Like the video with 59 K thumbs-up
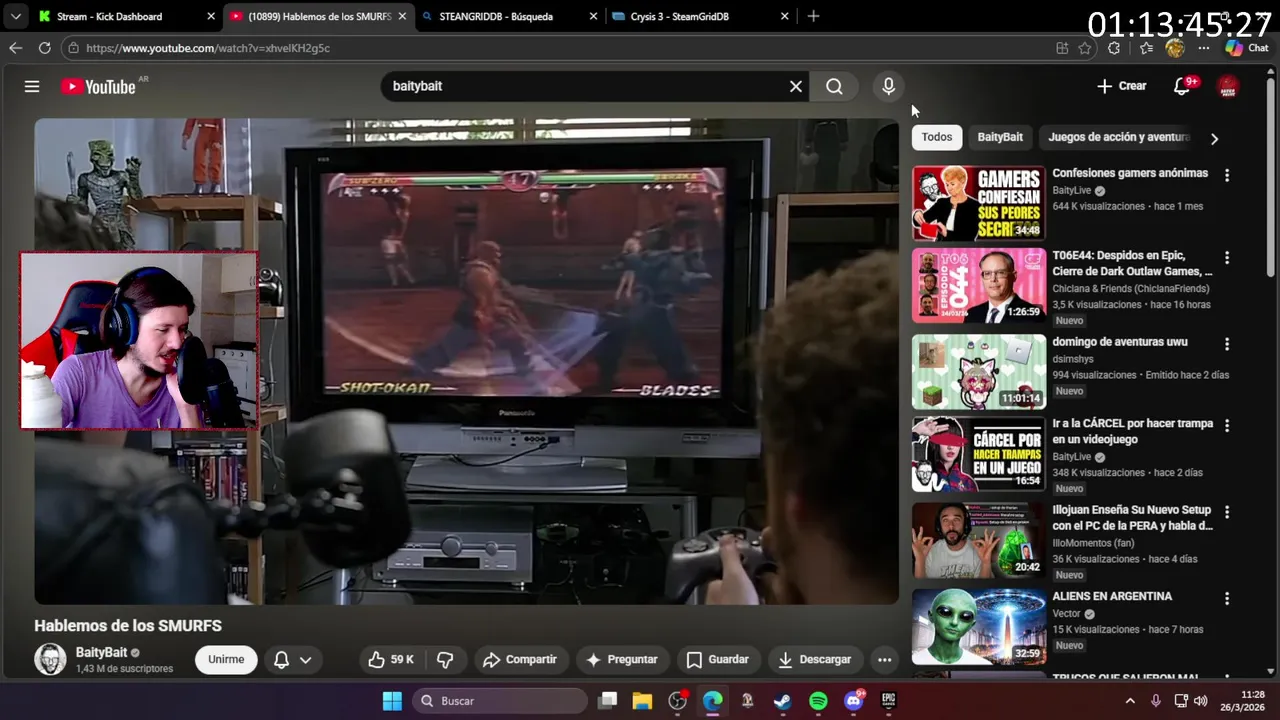The width and height of the screenshot is (1280, 720). 391,660
